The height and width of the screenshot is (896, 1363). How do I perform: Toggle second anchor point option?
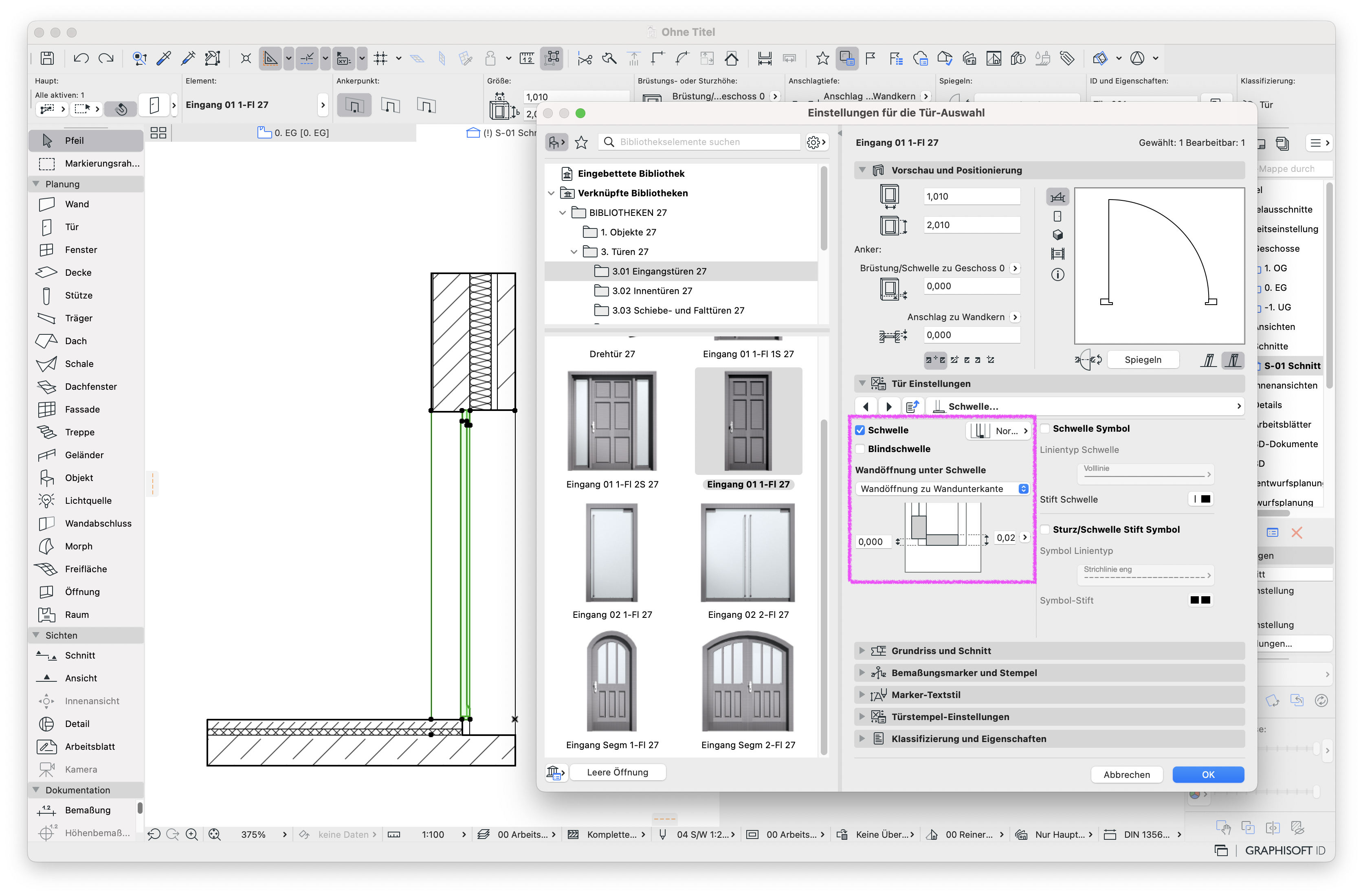coord(391,105)
